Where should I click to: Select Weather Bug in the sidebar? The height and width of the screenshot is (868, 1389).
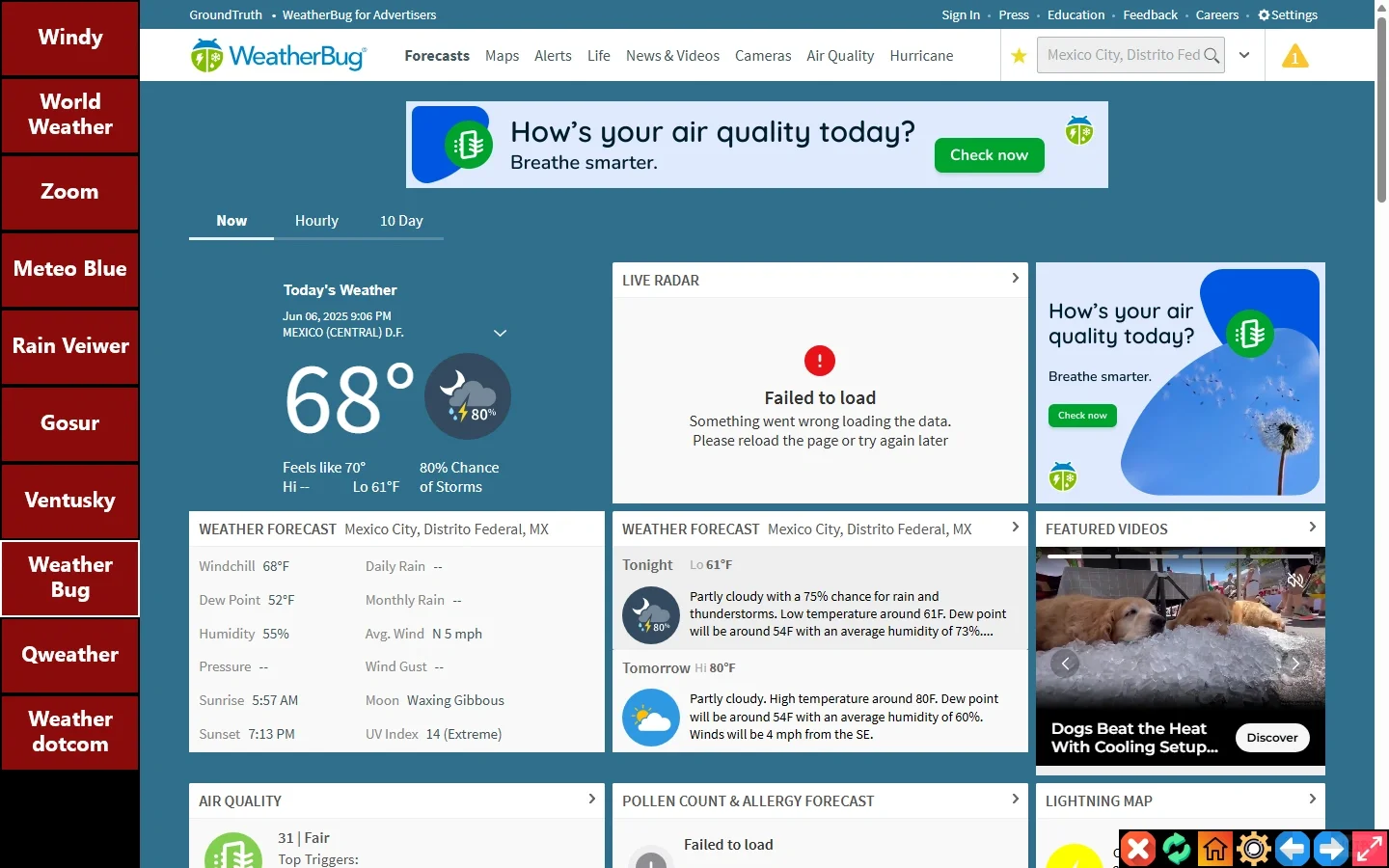(70, 578)
